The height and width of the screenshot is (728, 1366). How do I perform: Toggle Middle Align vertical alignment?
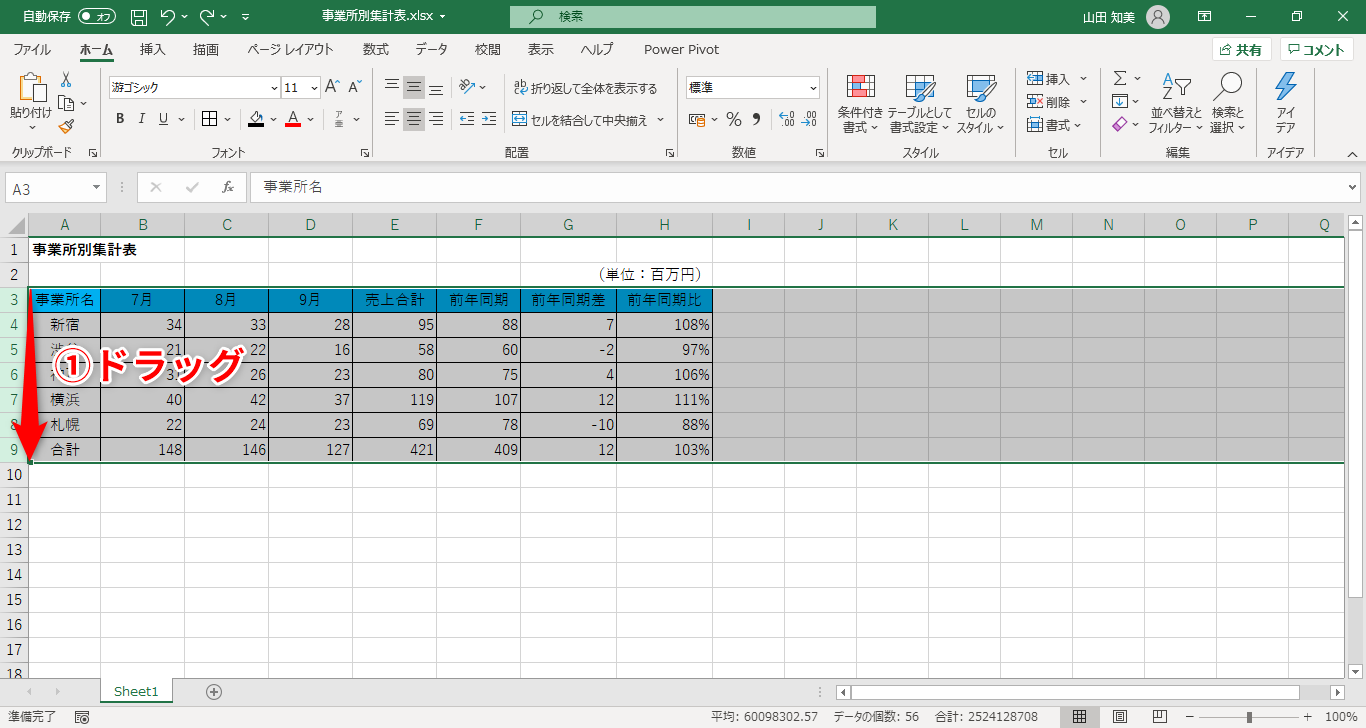(414, 87)
